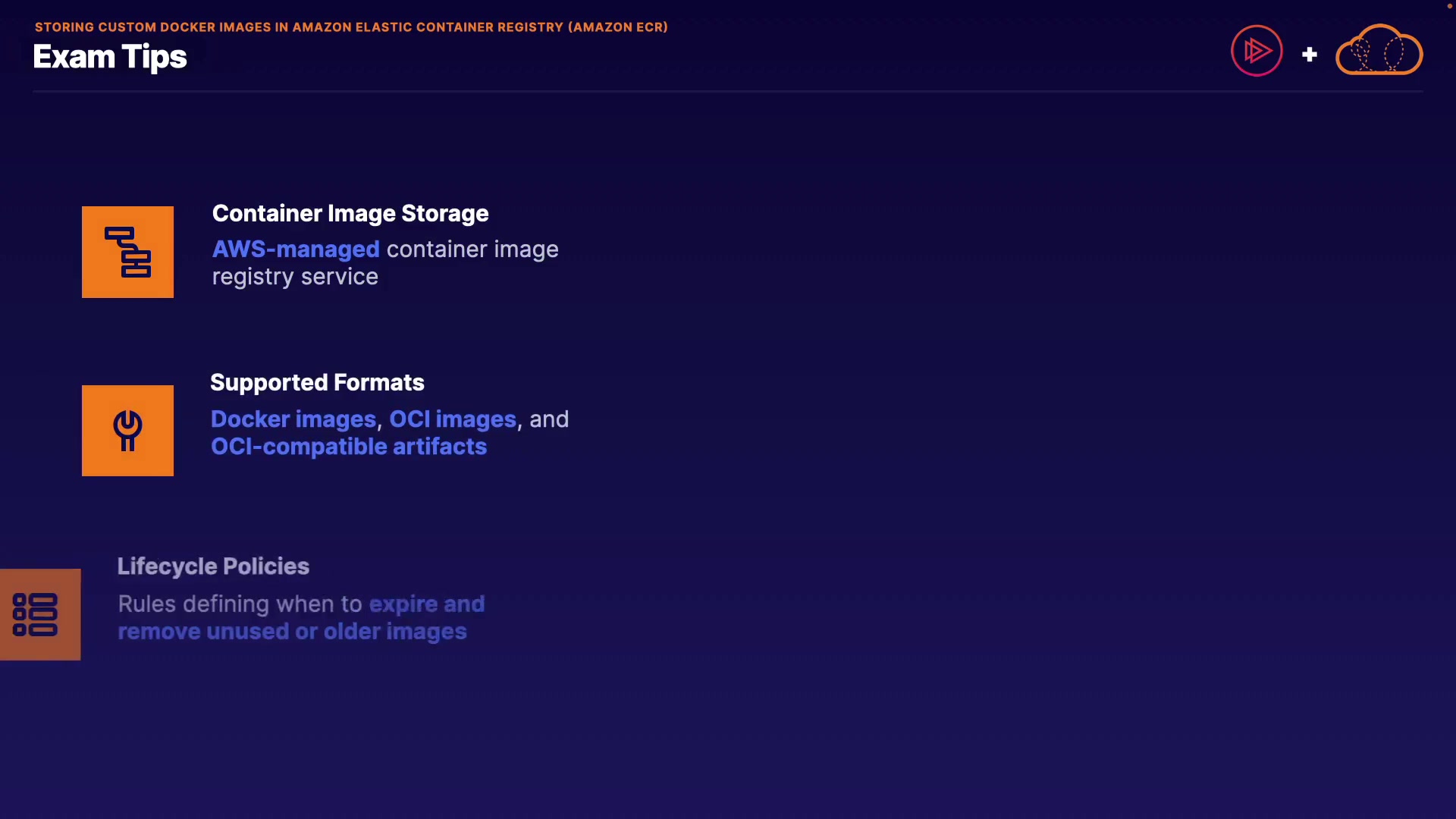Screen dimensions: 1456x819
Task: Click the OCI-compatible artifacts text
Action: tap(349, 447)
